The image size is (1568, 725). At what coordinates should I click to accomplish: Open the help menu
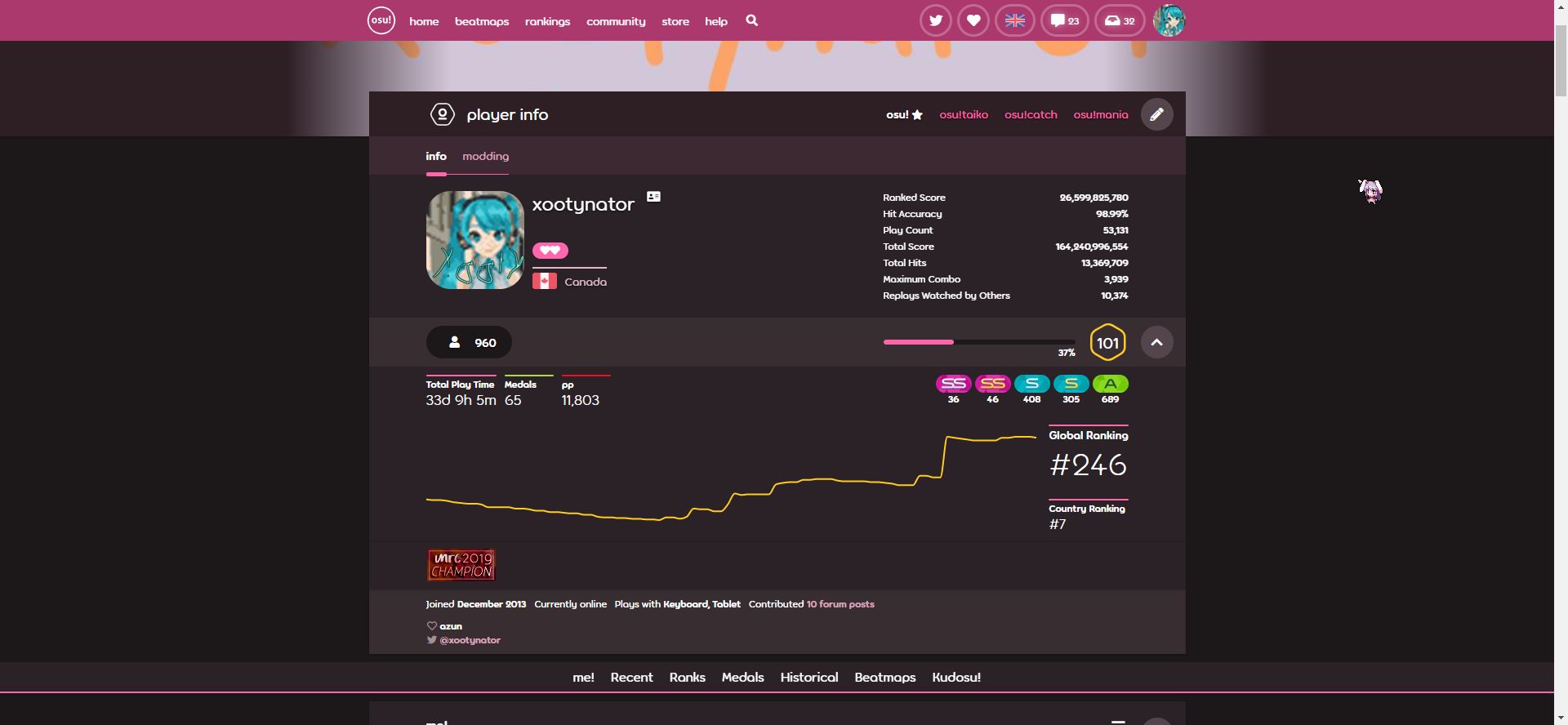(x=716, y=21)
